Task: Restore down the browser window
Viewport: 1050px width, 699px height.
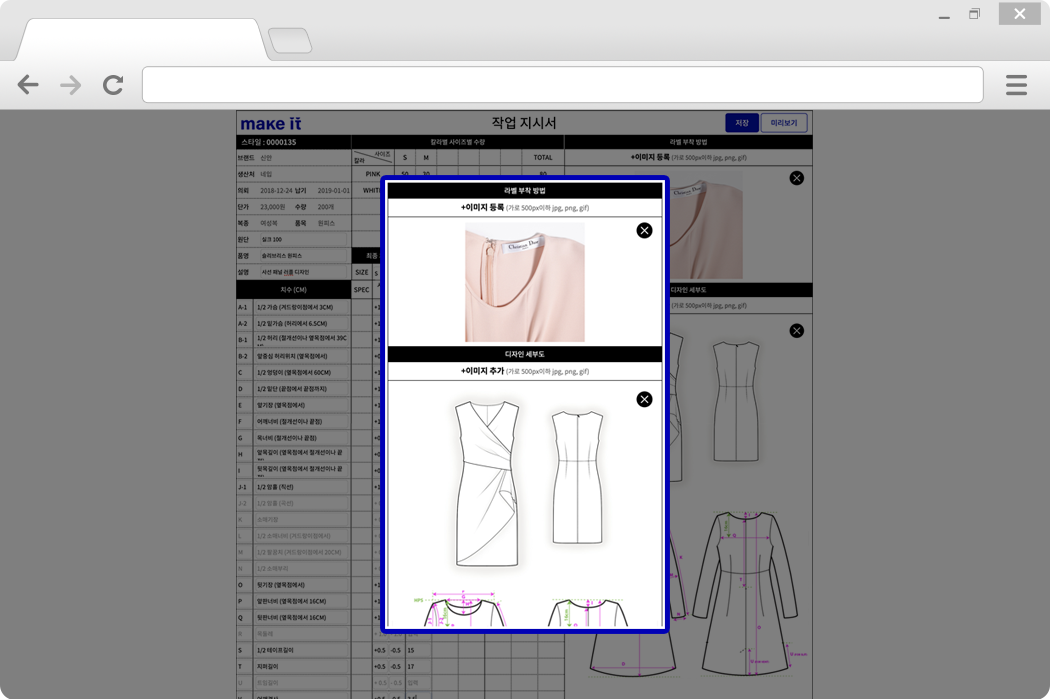Action: 974,14
